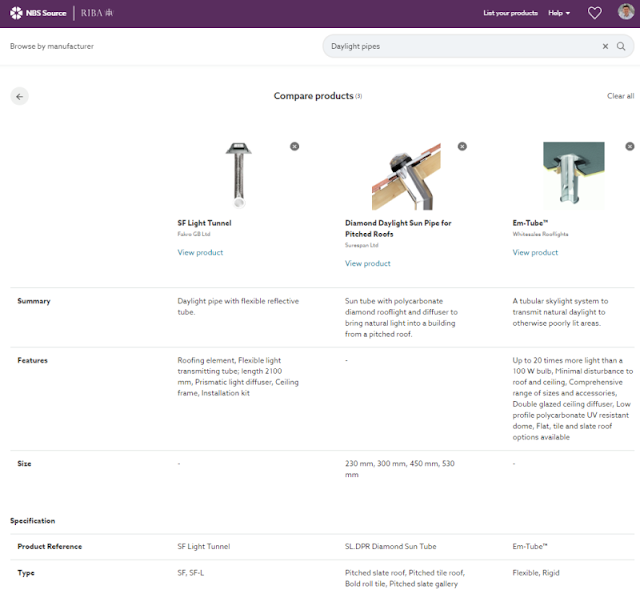Viewport: 640px width, 590px height.
Task: Click the NBS Source logo
Action: coord(38,13)
